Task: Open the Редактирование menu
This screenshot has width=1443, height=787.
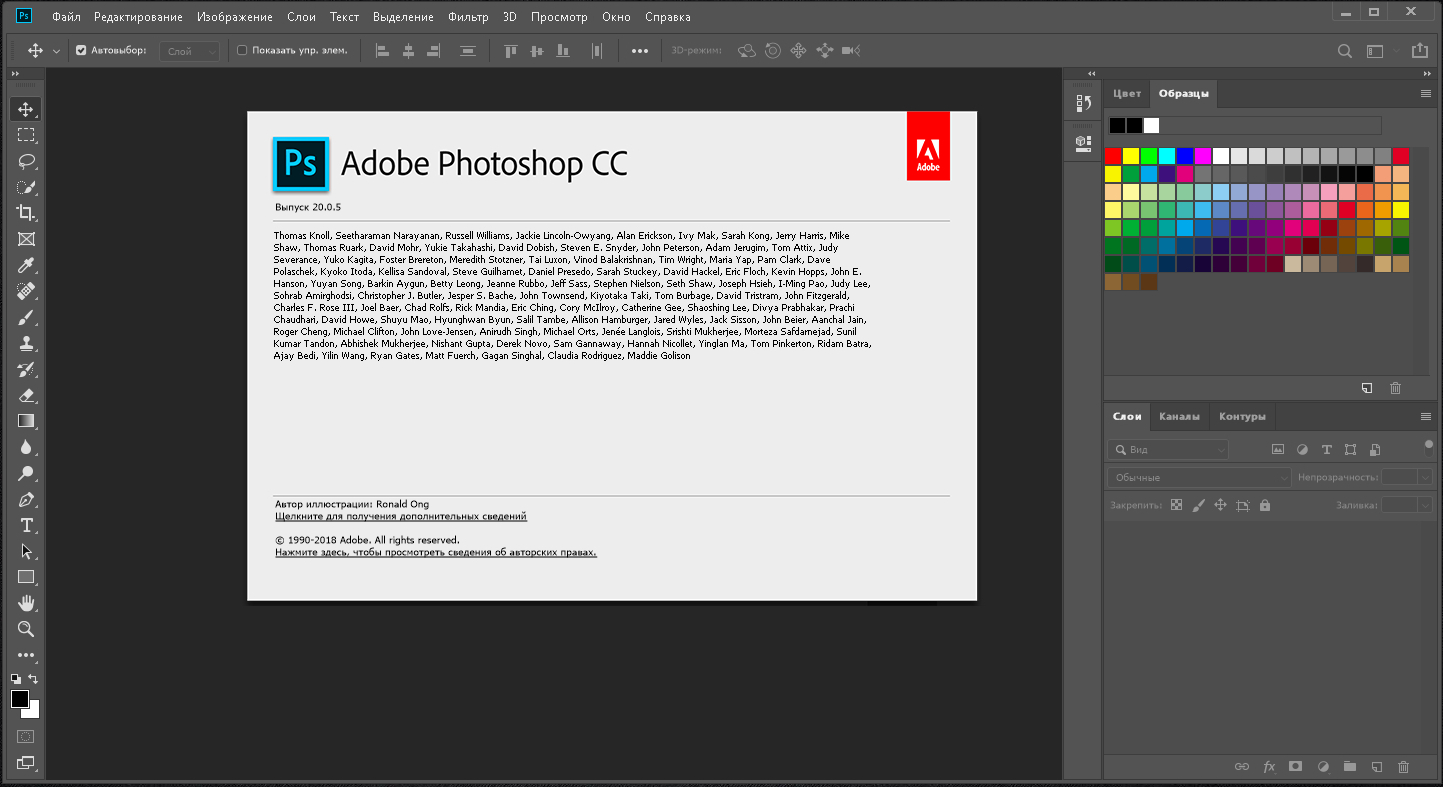Action: tap(139, 17)
